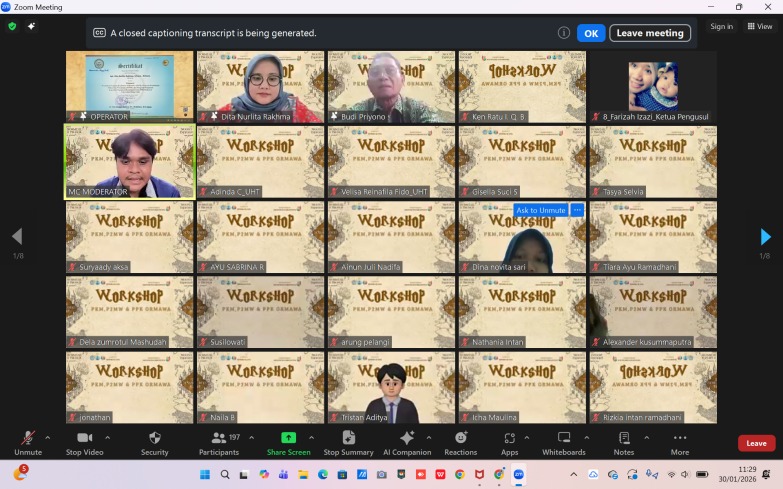Open Whiteboards from the toolbar
The height and width of the screenshot is (489, 783).
click(x=563, y=442)
